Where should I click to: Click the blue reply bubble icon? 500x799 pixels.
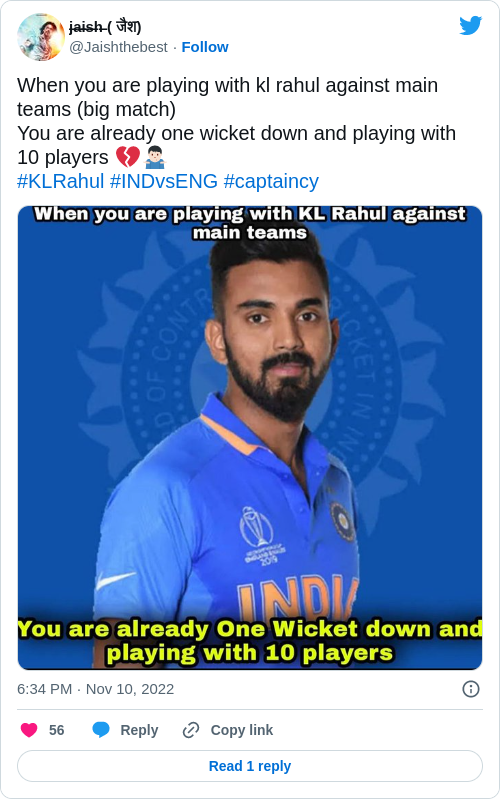tap(101, 730)
